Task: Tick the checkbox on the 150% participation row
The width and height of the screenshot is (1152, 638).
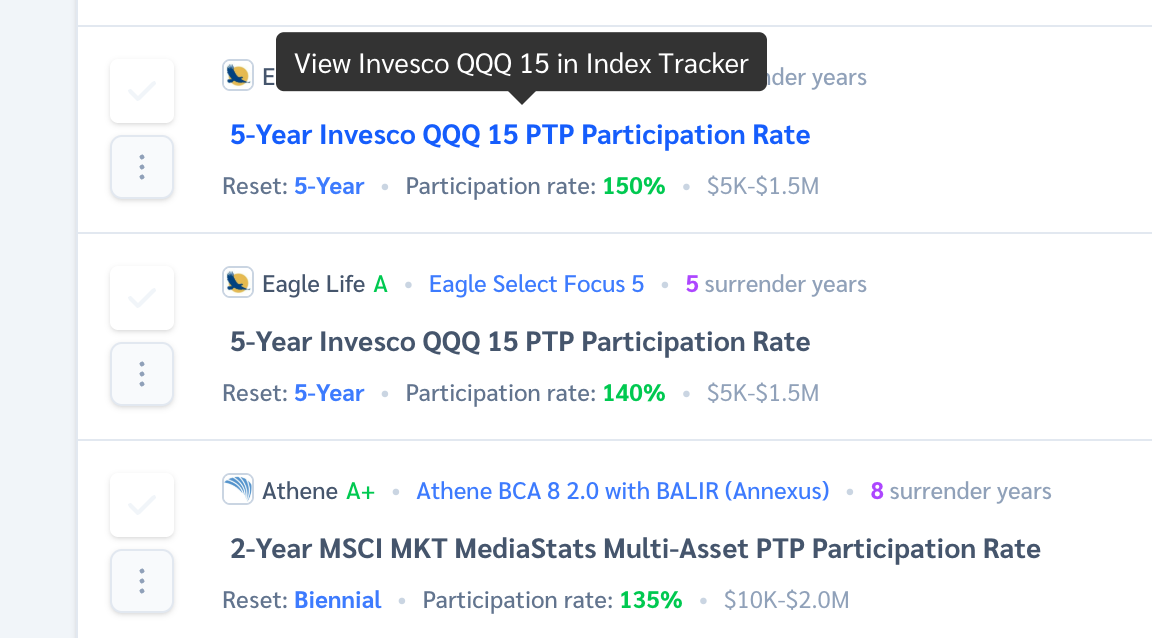Action: click(x=142, y=91)
